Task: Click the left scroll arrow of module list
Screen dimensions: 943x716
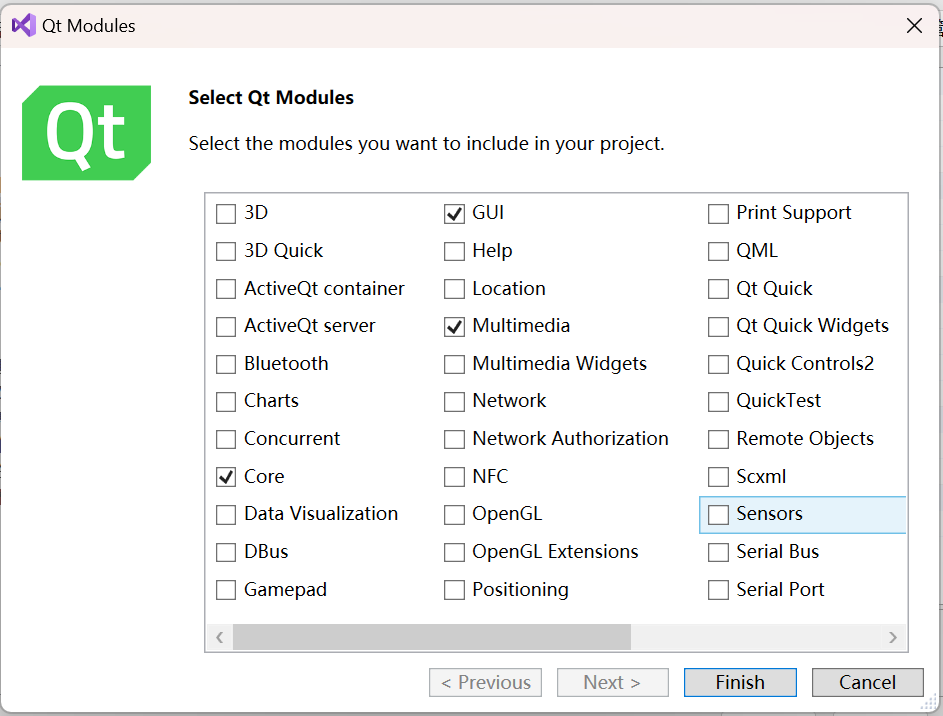Action: click(x=220, y=637)
